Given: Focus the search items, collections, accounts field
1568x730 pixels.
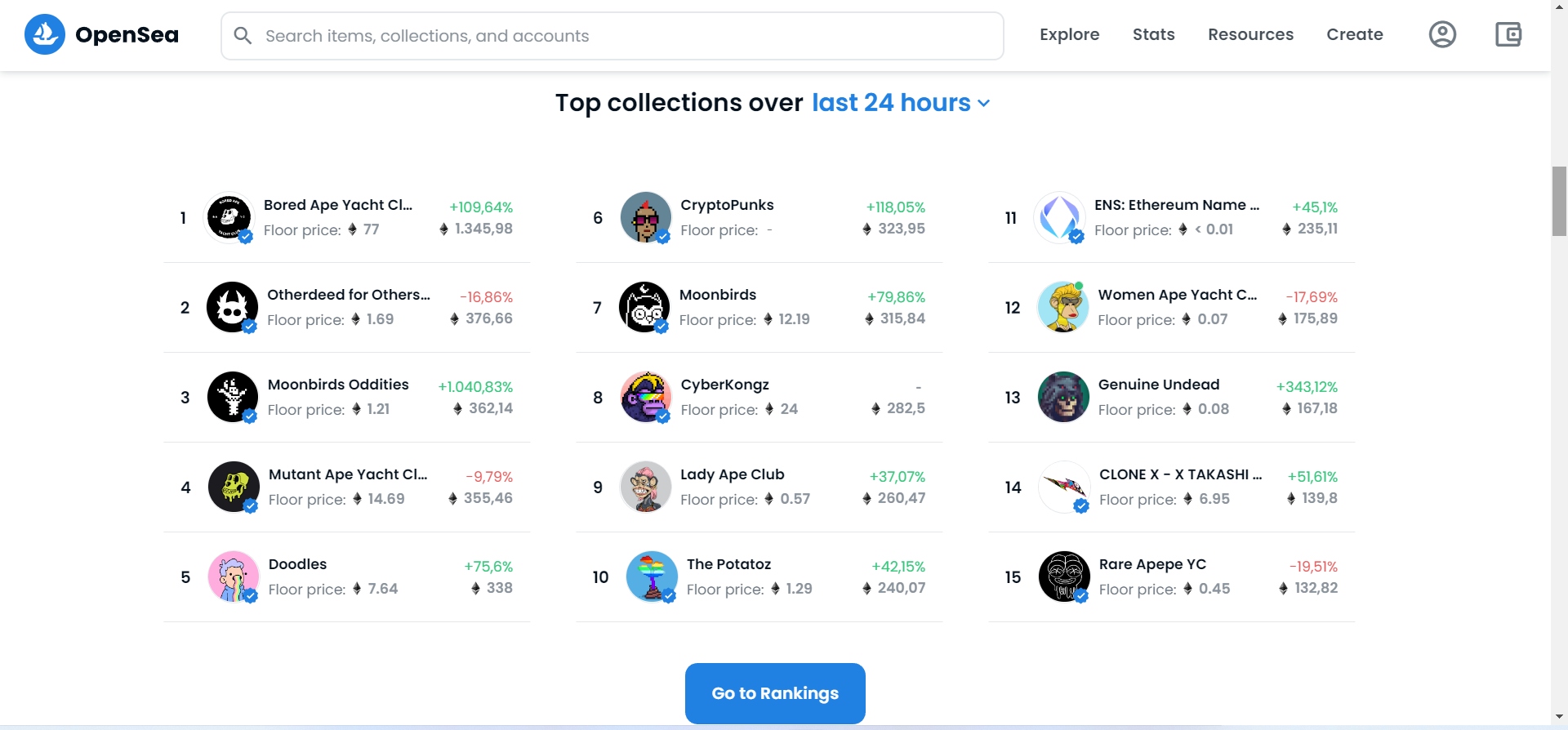Looking at the screenshot, I should tap(612, 36).
